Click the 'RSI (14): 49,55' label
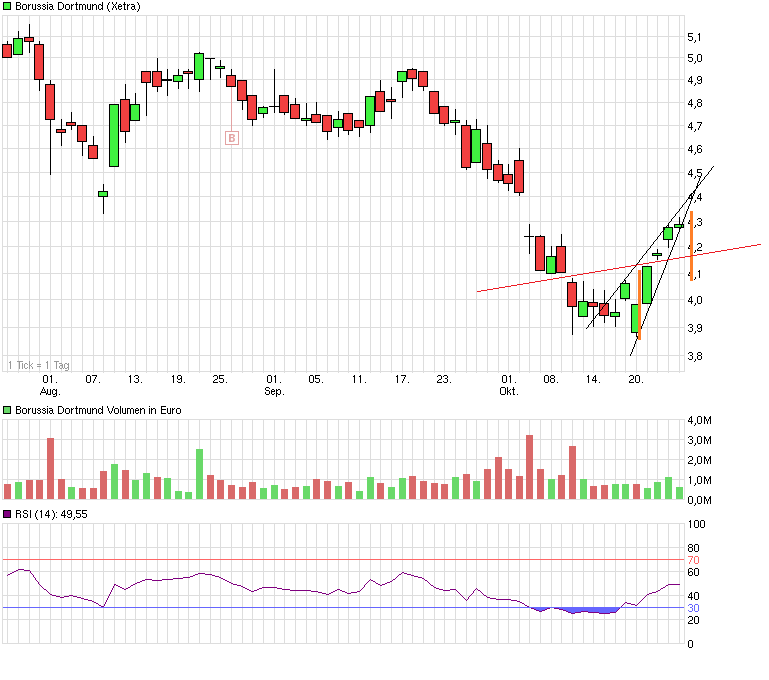769x680 pixels. pyautogui.click(x=51, y=514)
